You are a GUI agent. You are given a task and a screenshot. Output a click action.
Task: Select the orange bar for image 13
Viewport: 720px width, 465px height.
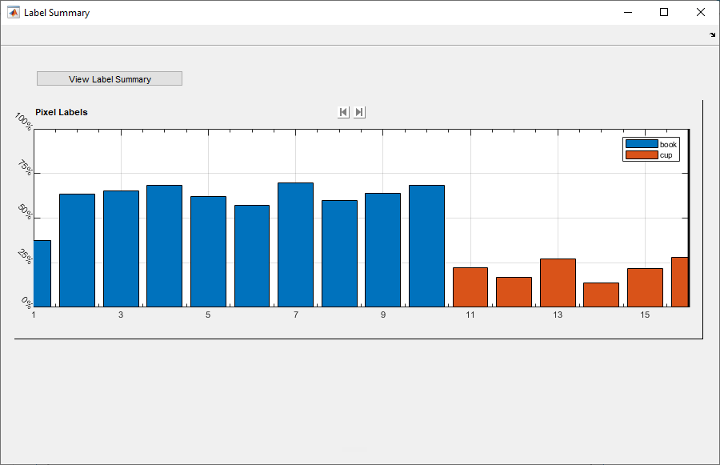pos(558,283)
